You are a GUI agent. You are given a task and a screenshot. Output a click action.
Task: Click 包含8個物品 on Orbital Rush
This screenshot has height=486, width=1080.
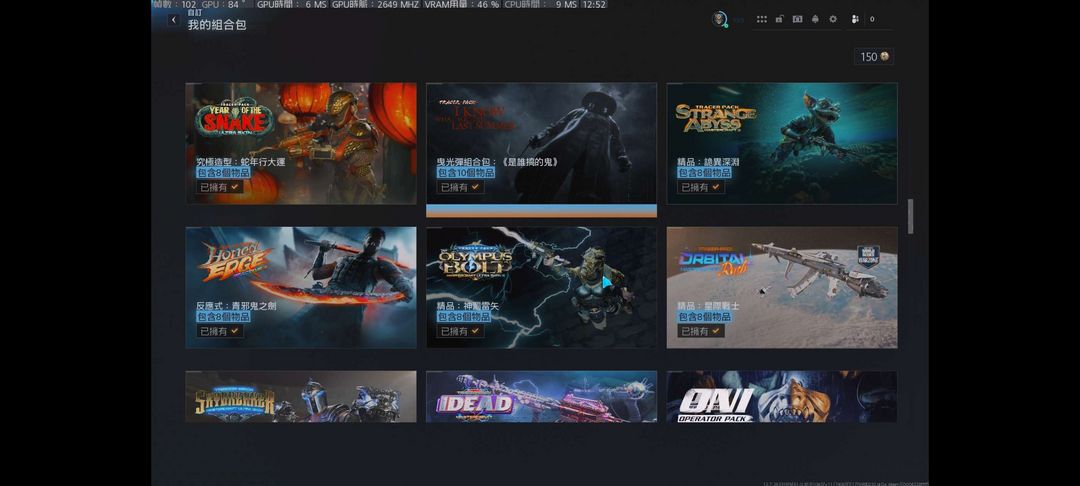point(704,317)
